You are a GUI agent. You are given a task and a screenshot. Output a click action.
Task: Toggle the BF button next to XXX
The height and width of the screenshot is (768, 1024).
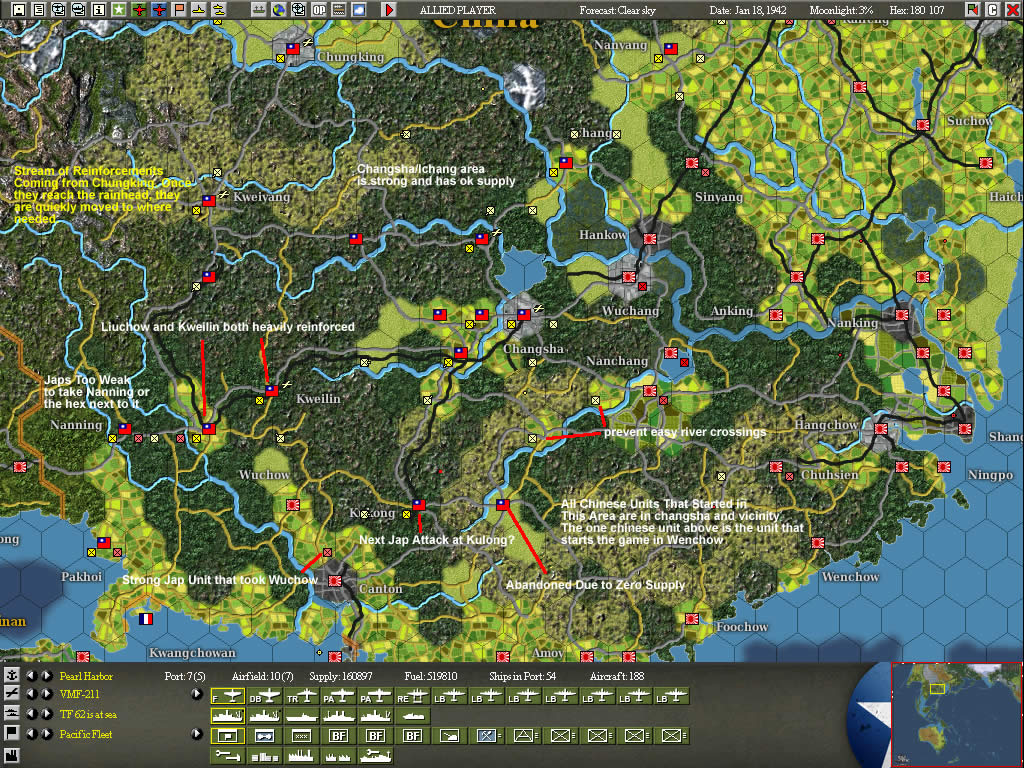(x=338, y=736)
